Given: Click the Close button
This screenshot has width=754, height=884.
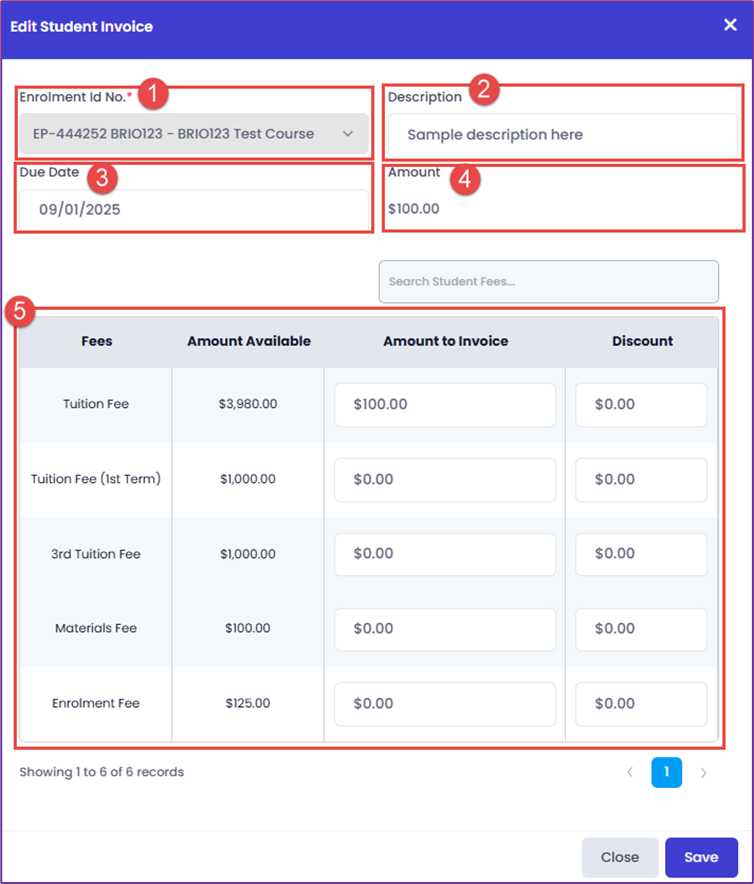Looking at the screenshot, I should click(x=620, y=857).
